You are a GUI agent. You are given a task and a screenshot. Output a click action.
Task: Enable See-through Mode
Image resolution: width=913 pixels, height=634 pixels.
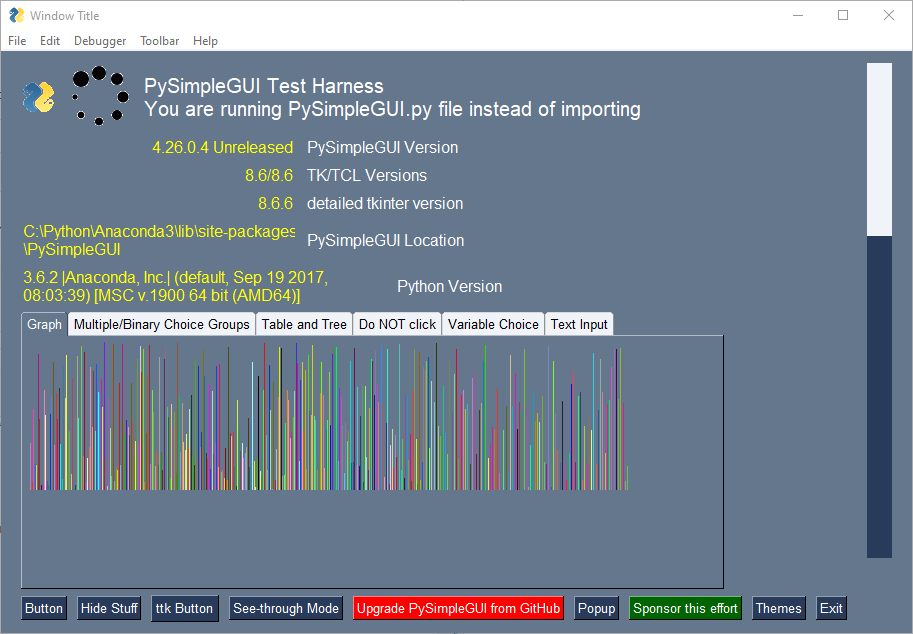coord(286,608)
